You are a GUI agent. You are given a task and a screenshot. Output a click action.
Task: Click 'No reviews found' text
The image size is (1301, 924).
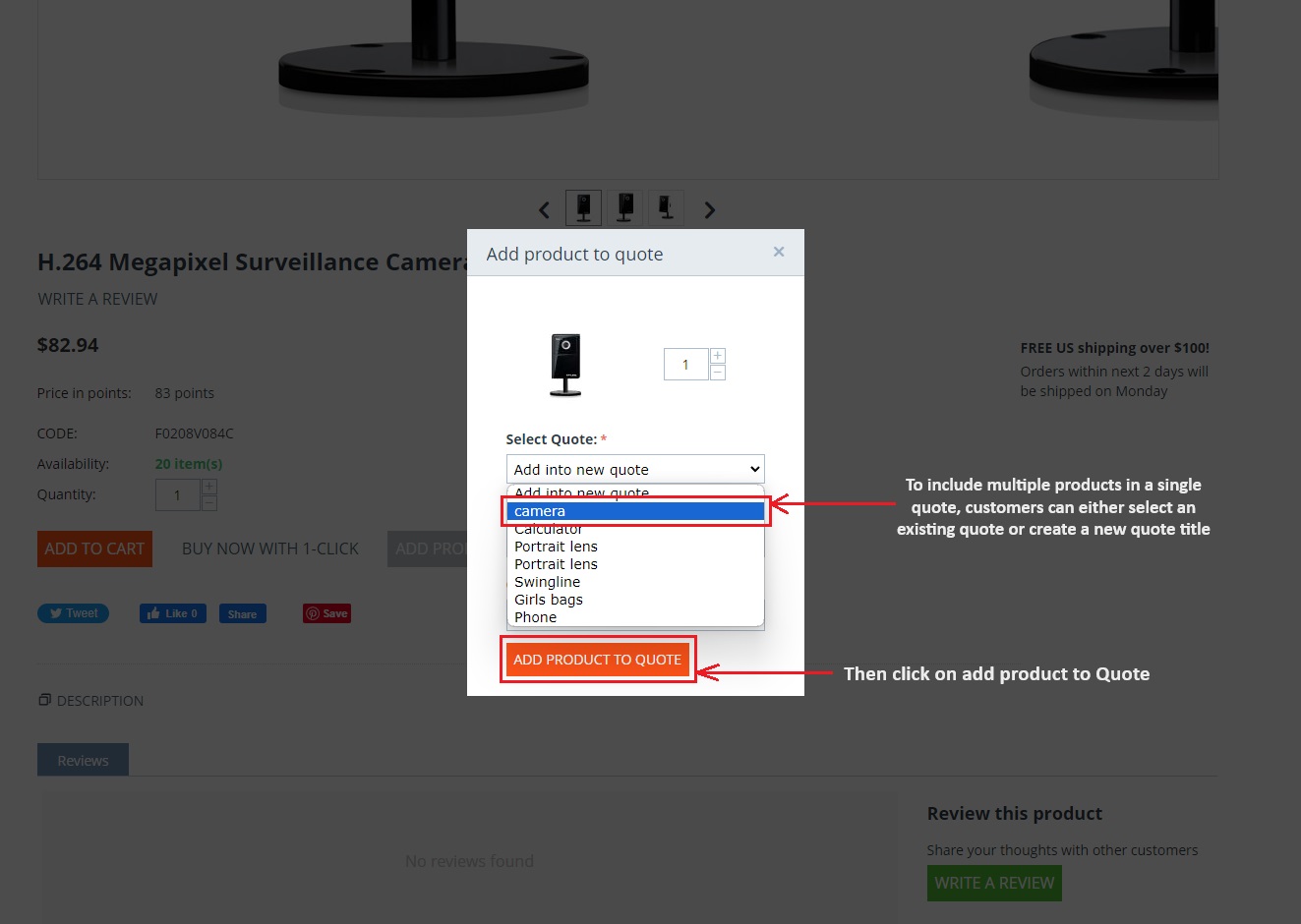(x=469, y=861)
